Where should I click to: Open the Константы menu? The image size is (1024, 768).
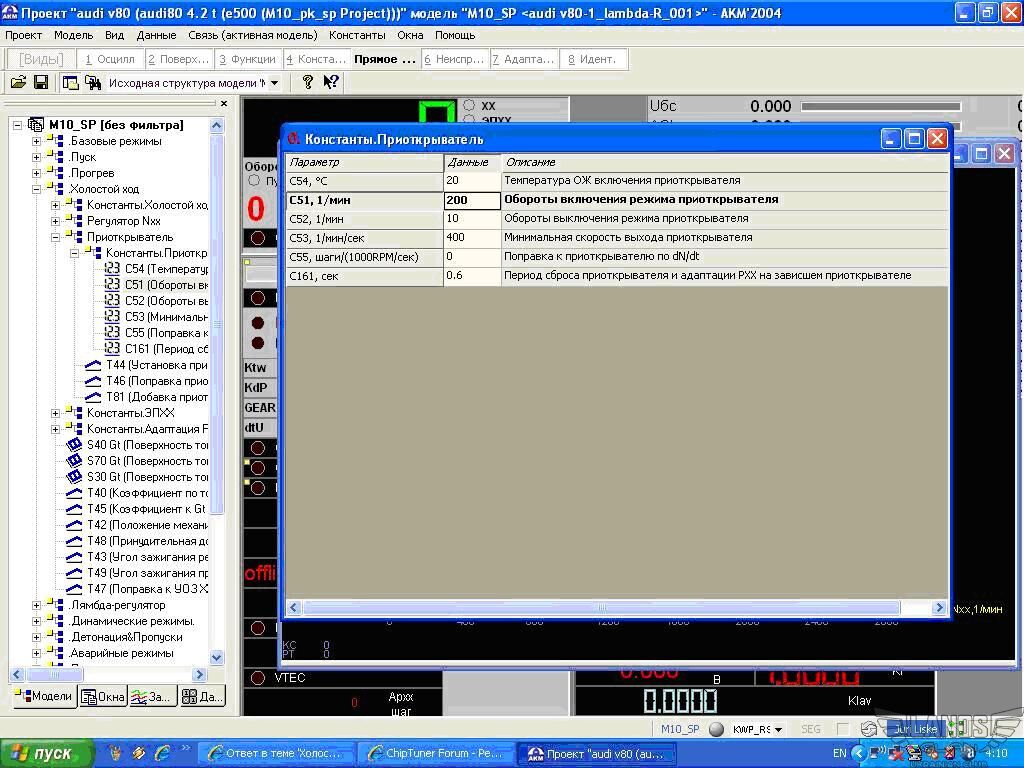pos(357,35)
